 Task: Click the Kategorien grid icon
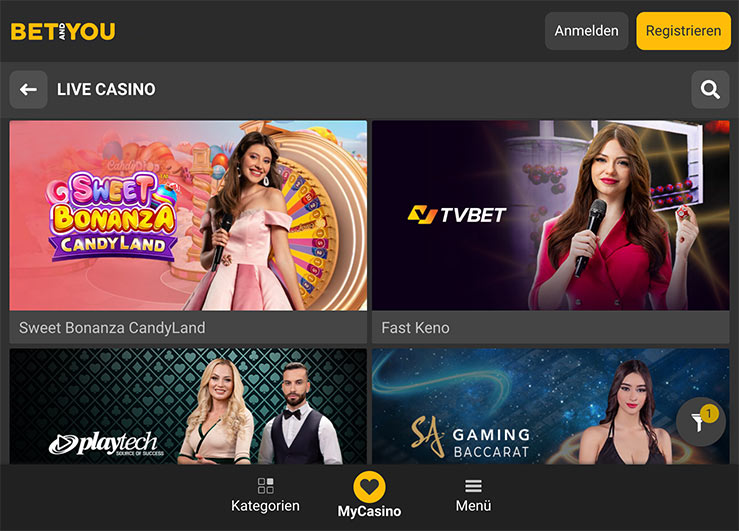(265, 486)
